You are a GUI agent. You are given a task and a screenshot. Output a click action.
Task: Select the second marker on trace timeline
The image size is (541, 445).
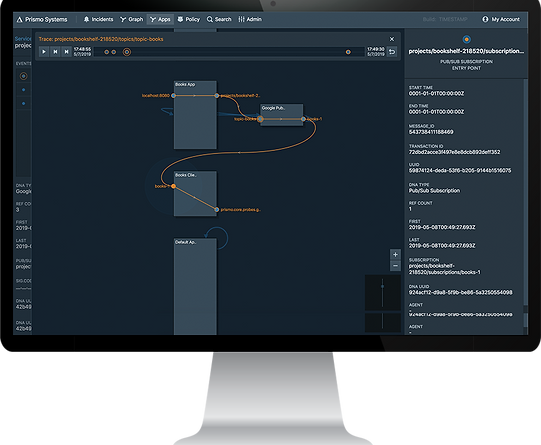[114, 52]
